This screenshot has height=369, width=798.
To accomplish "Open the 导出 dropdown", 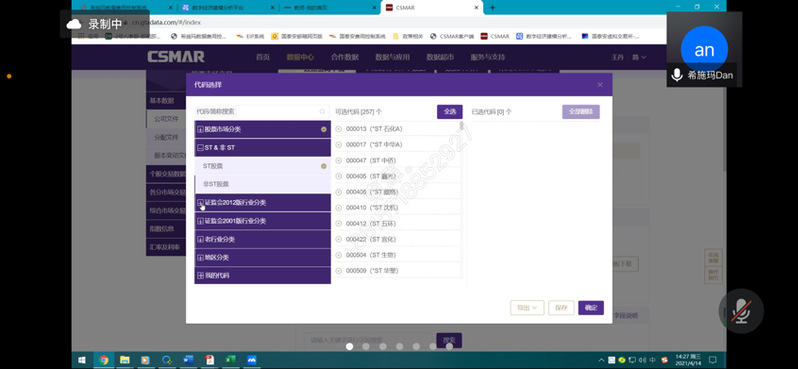I will [x=527, y=308].
